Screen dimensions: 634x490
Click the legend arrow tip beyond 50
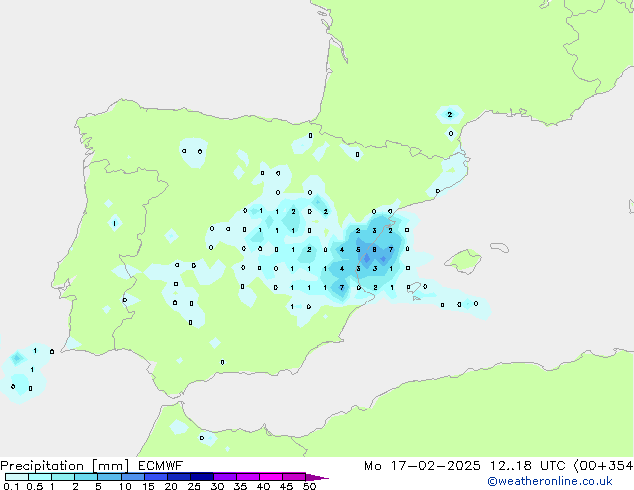point(317,477)
